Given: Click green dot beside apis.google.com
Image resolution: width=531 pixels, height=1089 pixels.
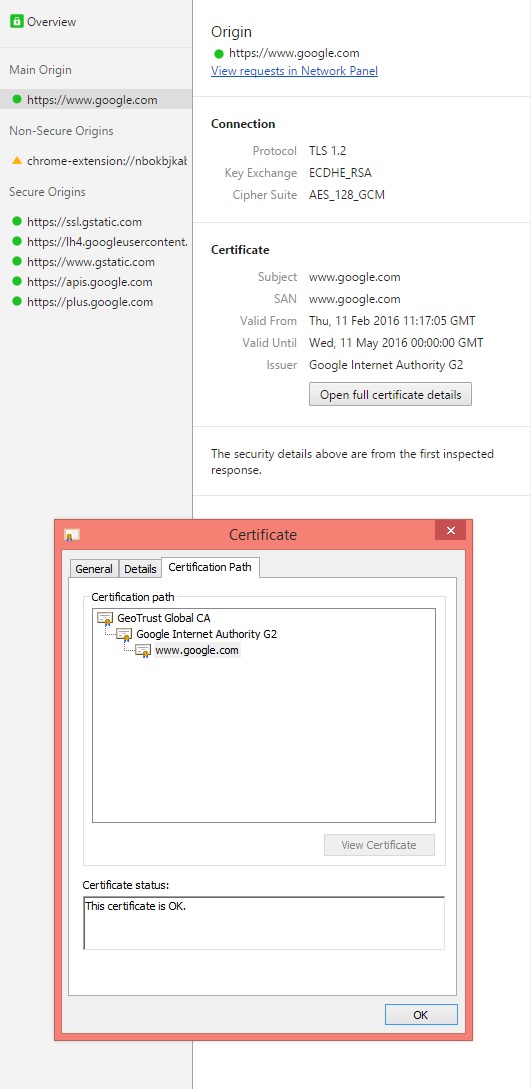Looking at the screenshot, I should pos(17,282).
